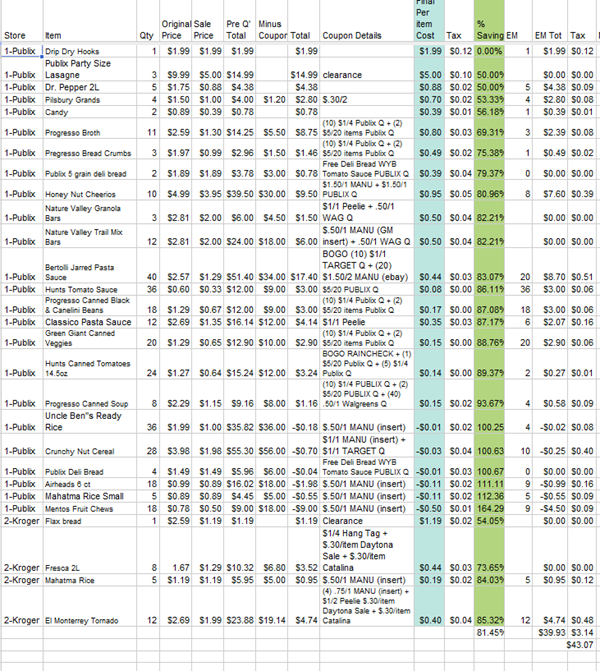Click the 'Progresso Canned Soup' item cell
The width and height of the screenshot is (600, 671).
[x=89, y=395]
